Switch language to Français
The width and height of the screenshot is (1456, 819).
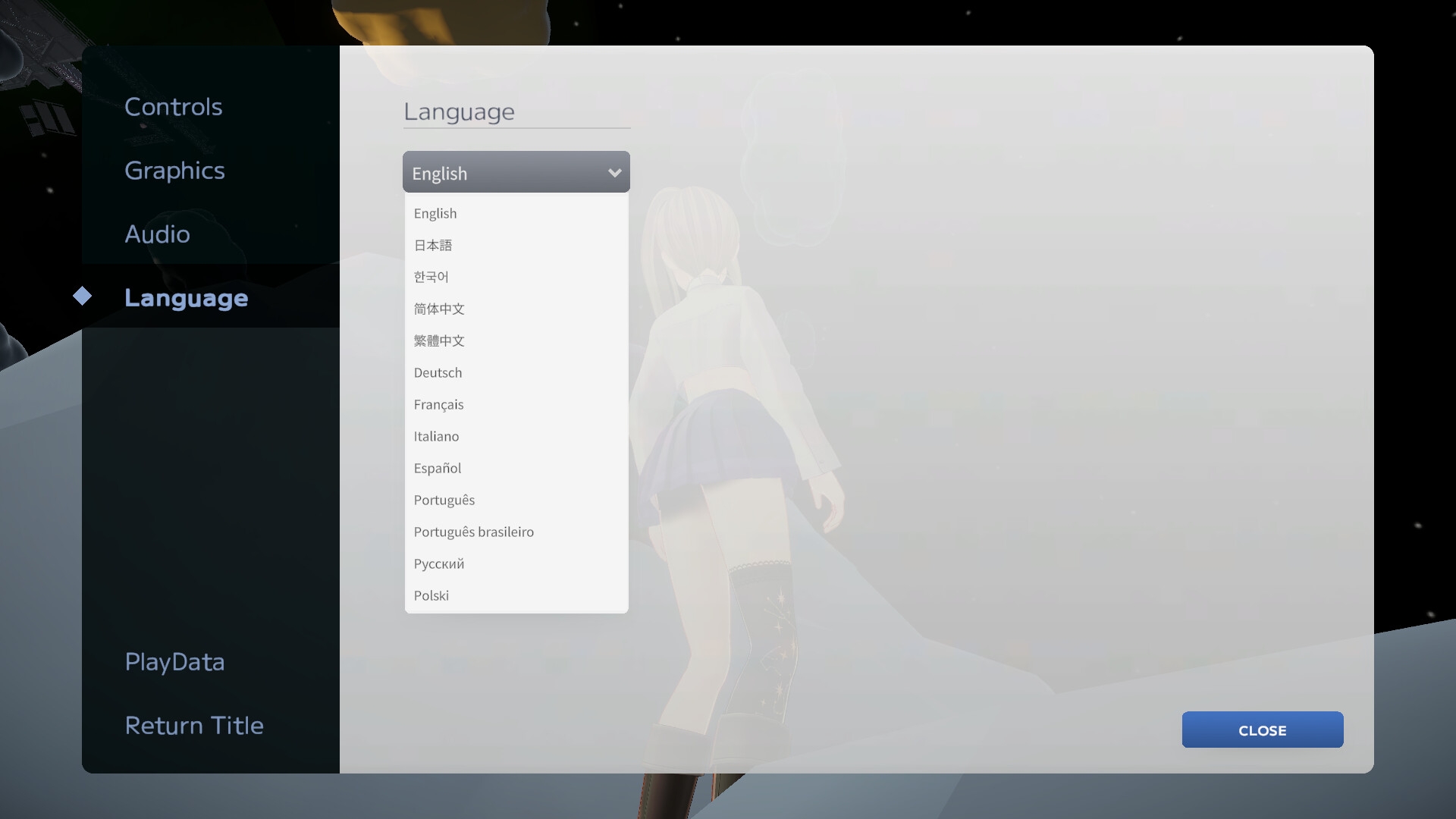(438, 405)
